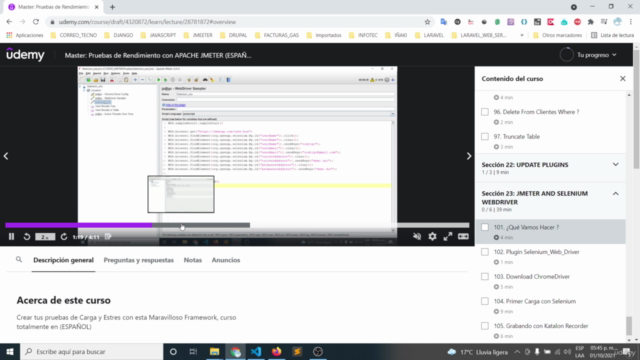Go to next lecture arrow
Screen dimensions: 640x360
(469, 156)
